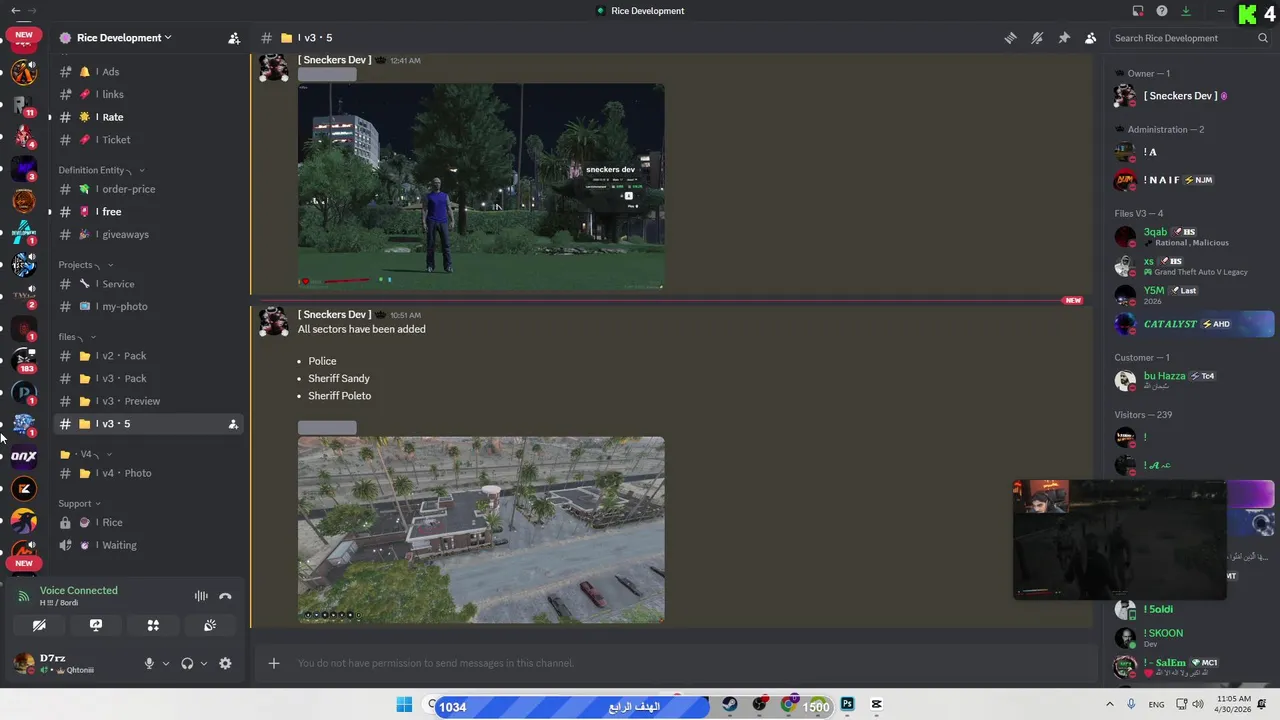Screen dimensions: 1280x720
Task: Open noise suppression waveform icon
Action: coord(201,596)
